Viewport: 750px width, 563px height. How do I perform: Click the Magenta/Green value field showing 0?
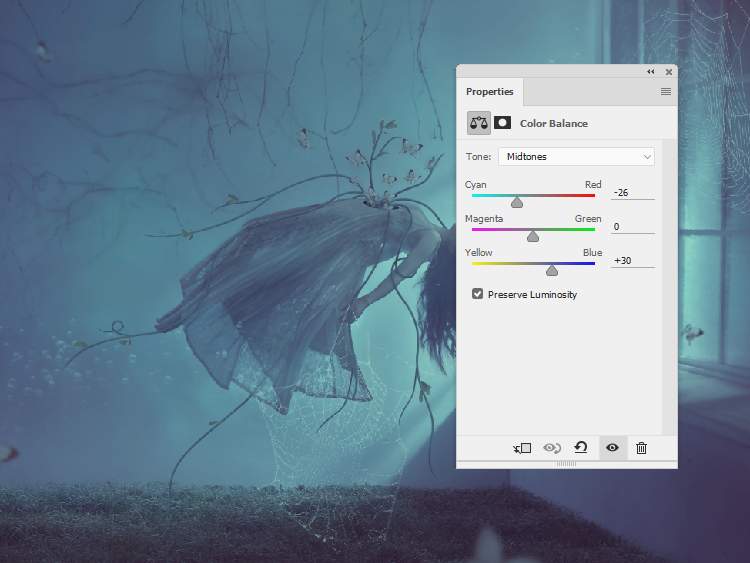632,226
